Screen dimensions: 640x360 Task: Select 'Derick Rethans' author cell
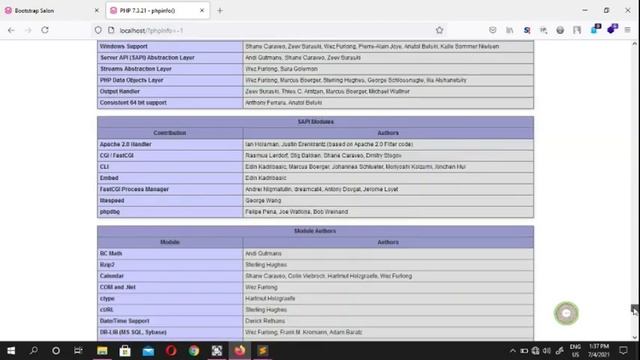388,321
